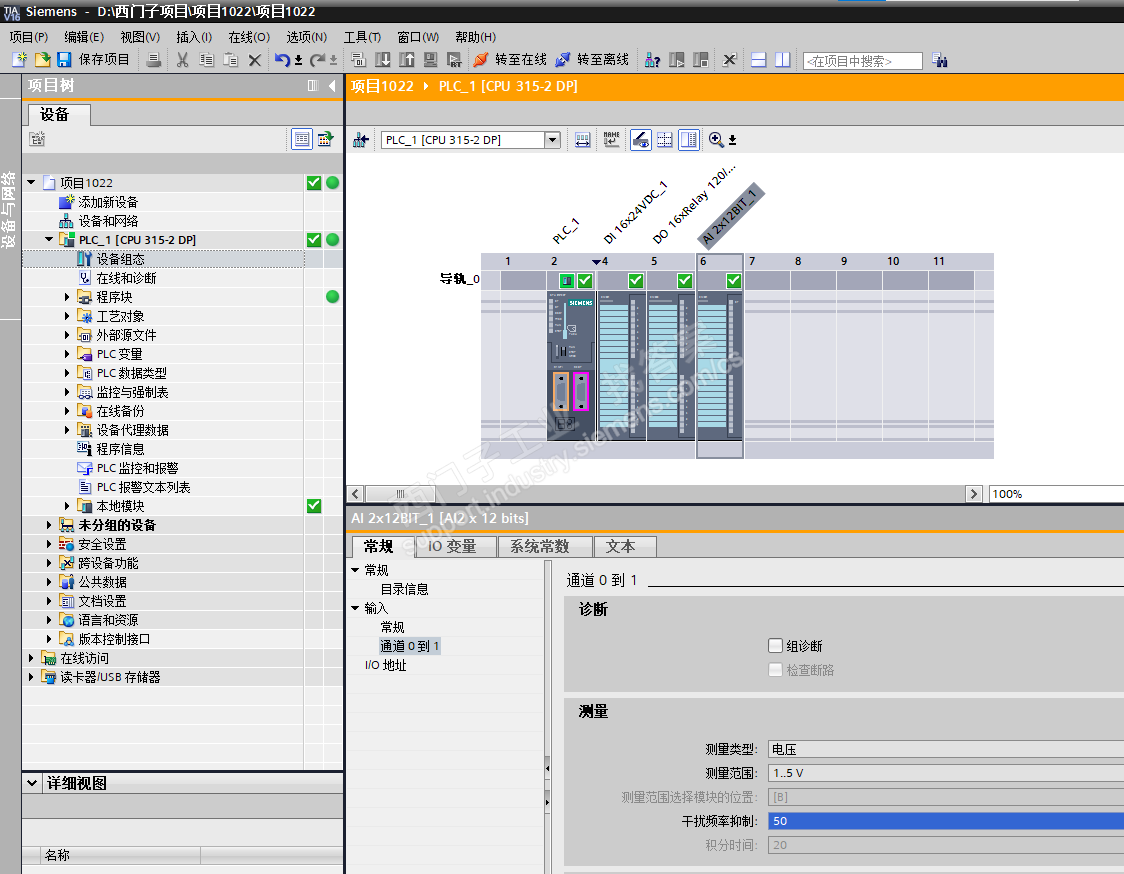Viewport: 1124px width, 874px height.
Task: Click the copy icon in the toolbar
Action: [x=206, y=60]
